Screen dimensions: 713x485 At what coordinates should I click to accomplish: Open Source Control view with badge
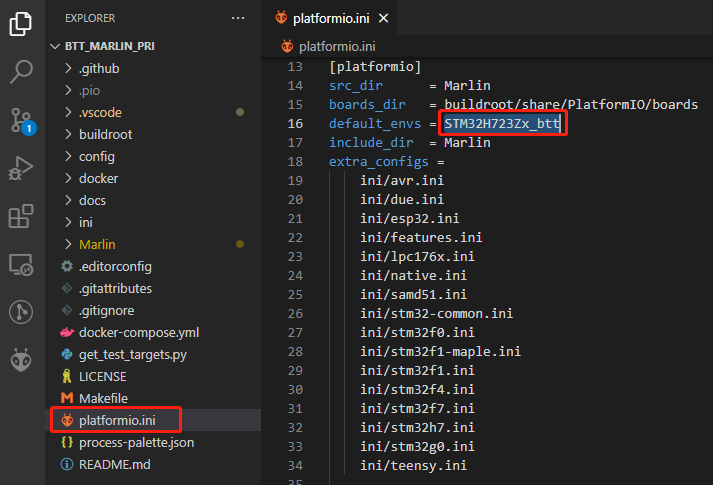(21, 119)
